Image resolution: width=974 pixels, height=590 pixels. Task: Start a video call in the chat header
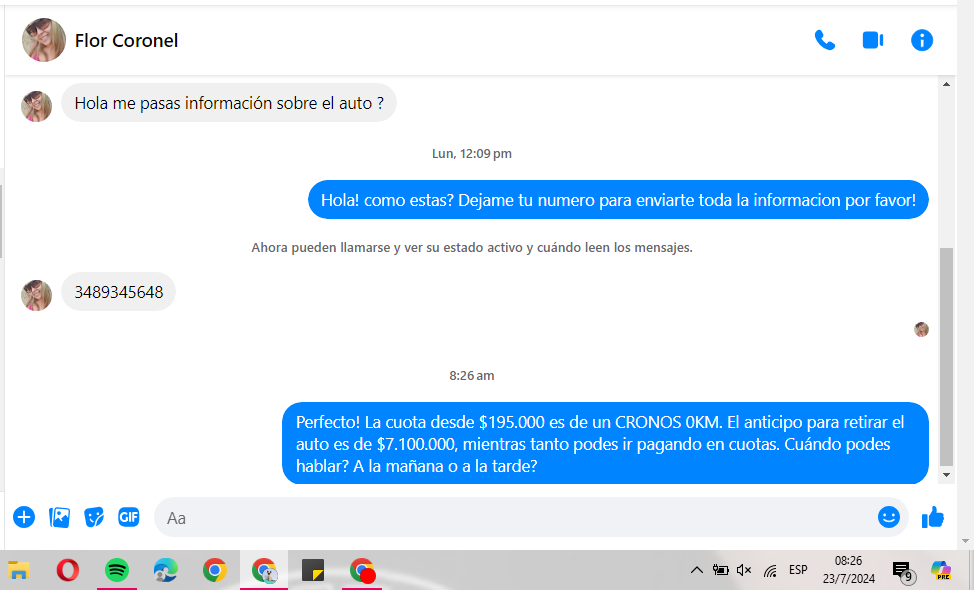[873, 41]
